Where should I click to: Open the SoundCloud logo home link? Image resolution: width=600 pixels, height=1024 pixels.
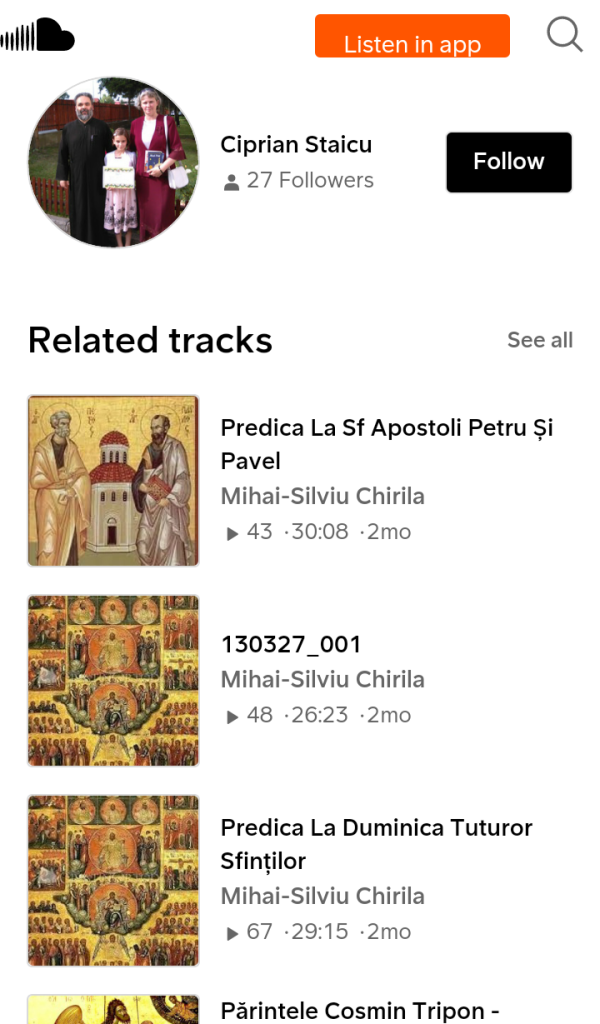(38, 36)
